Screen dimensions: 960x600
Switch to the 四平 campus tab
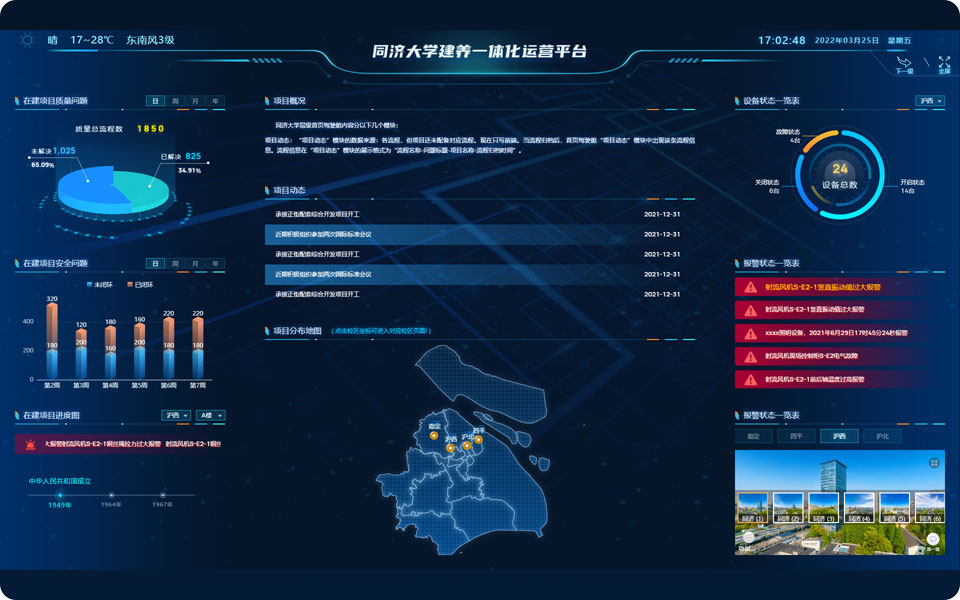click(x=796, y=437)
